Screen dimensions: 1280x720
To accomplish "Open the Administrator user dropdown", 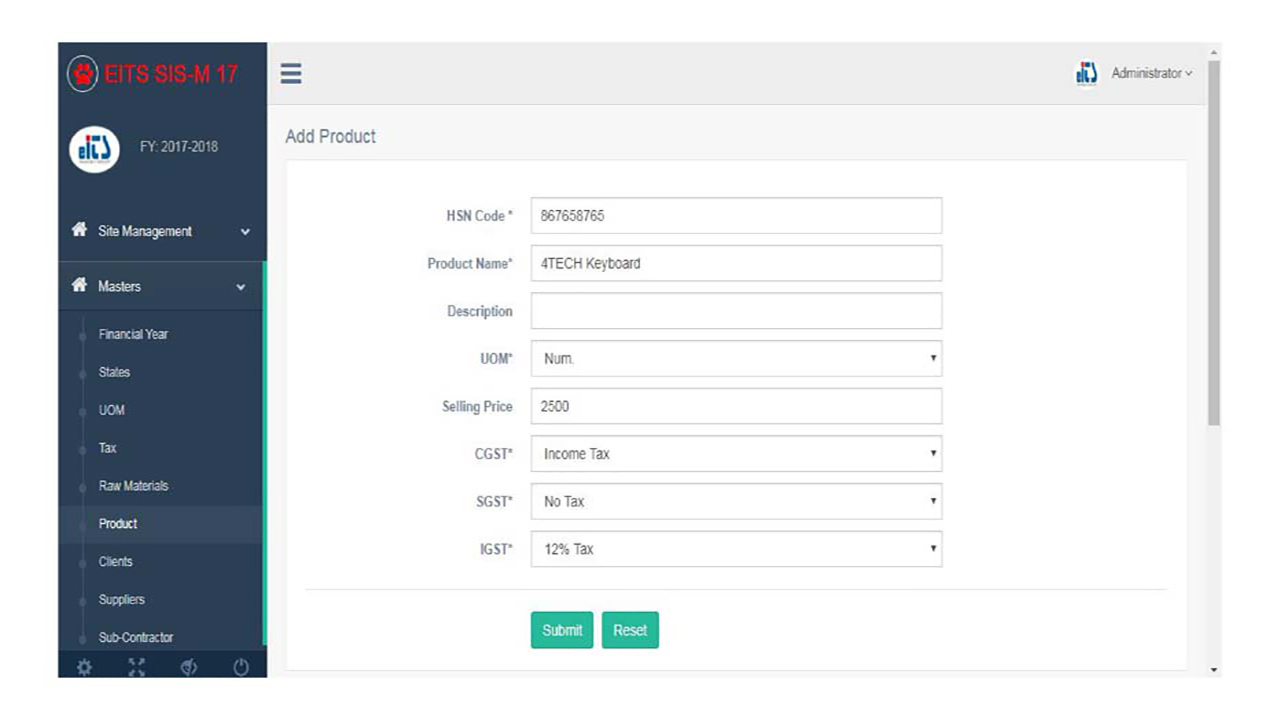I will click(1151, 73).
